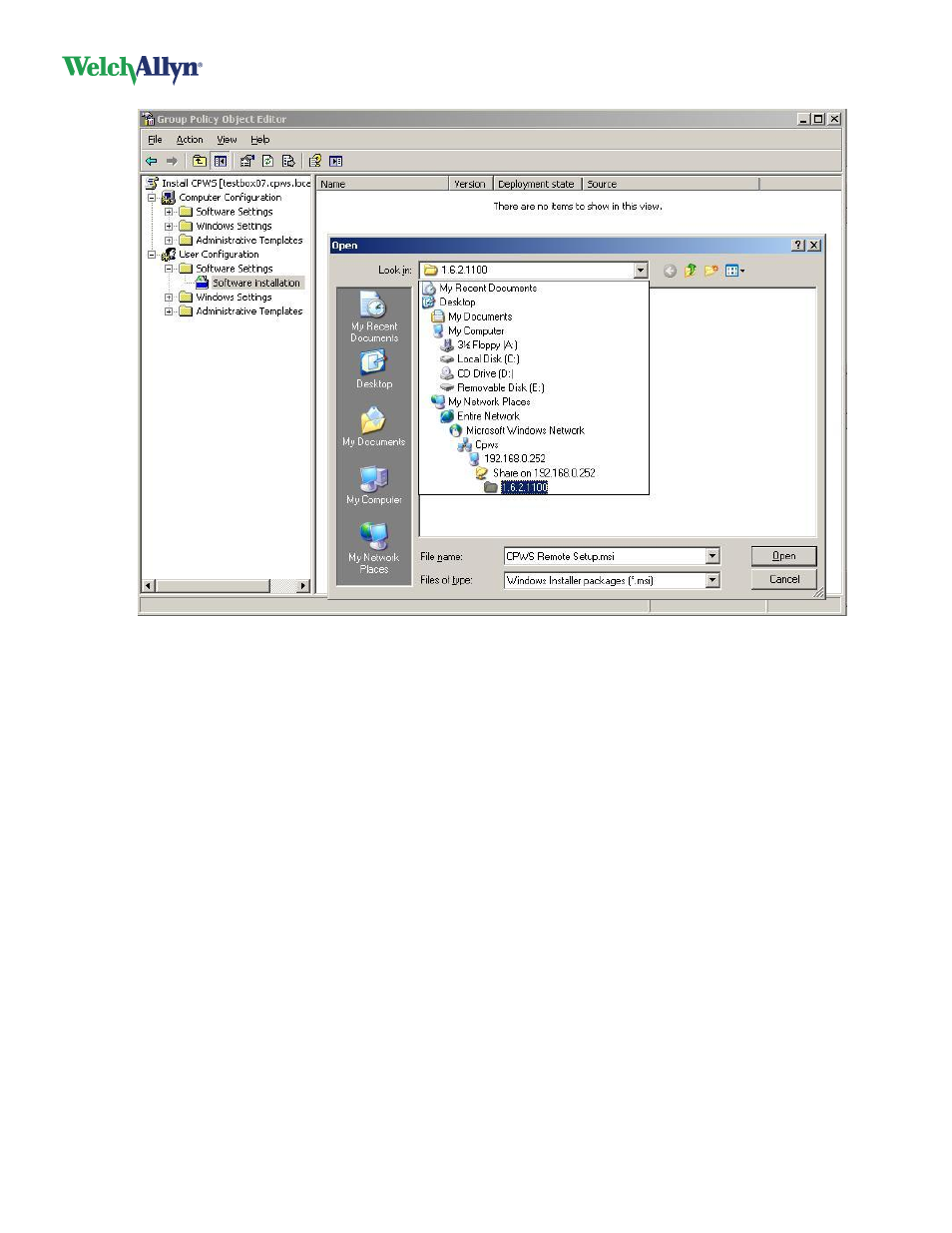Screen dimensions: 952x1233
Task: Open the View menu
Action: click(227, 140)
